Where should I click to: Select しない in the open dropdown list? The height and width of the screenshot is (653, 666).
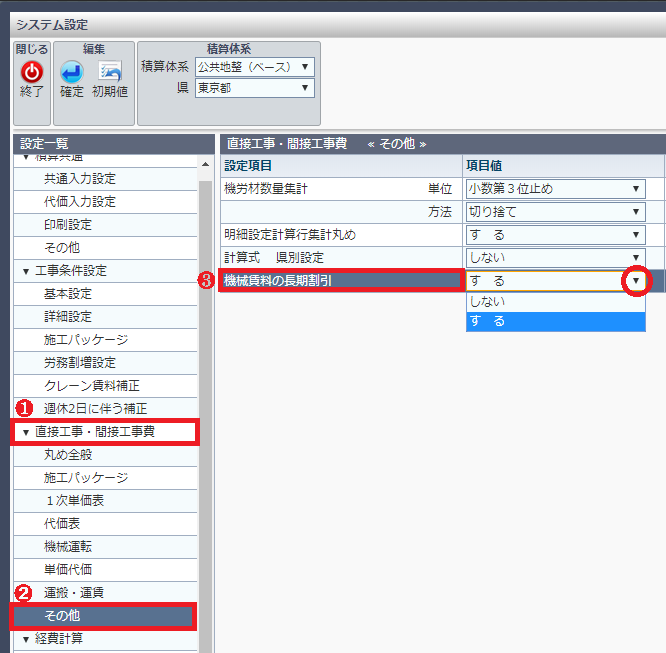[555, 301]
